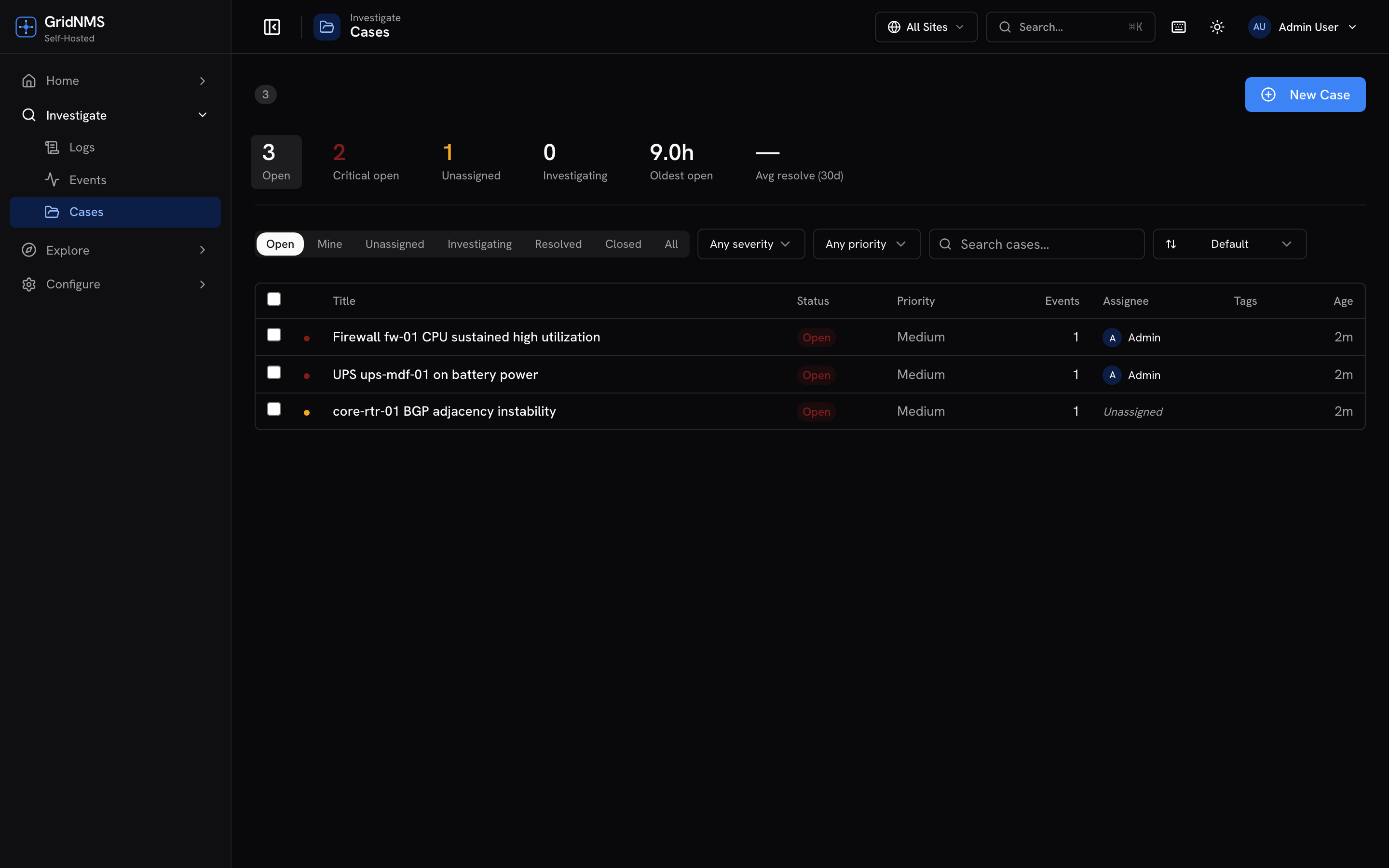Click the 9.0h Oldest open stat
1389x868 pixels.
pos(681,162)
